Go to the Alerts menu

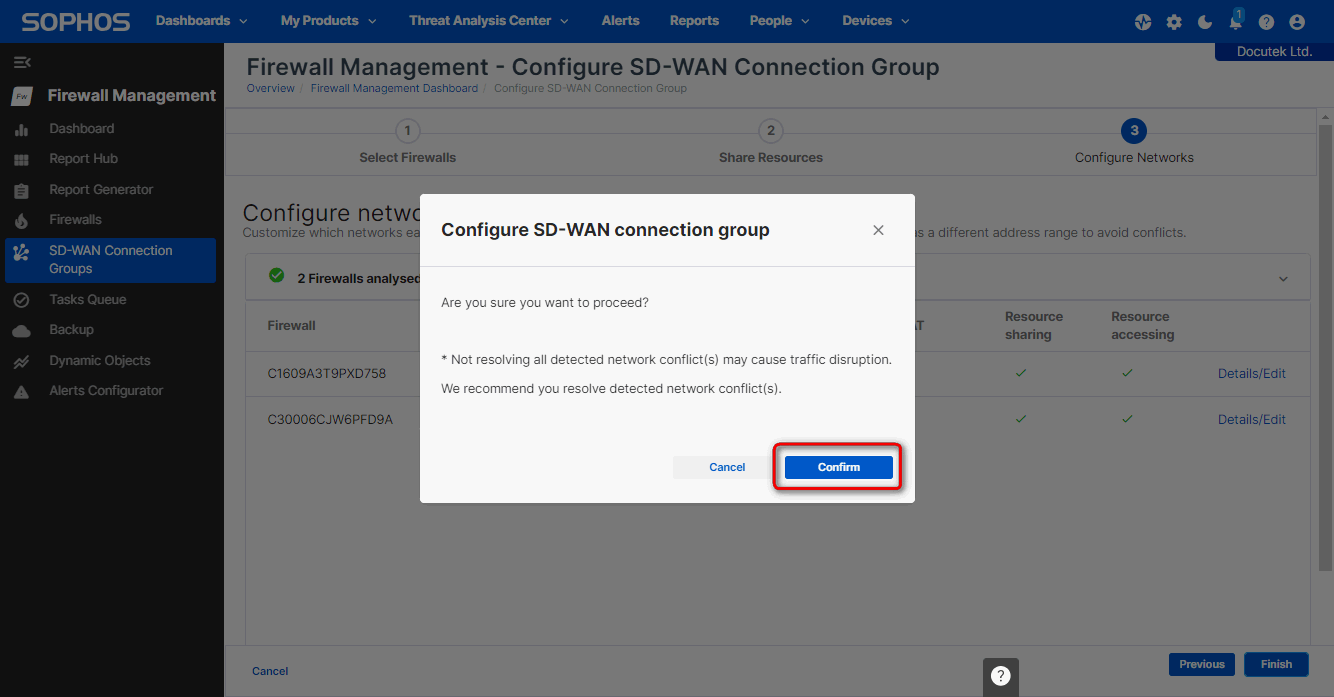pyautogui.click(x=620, y=21)
